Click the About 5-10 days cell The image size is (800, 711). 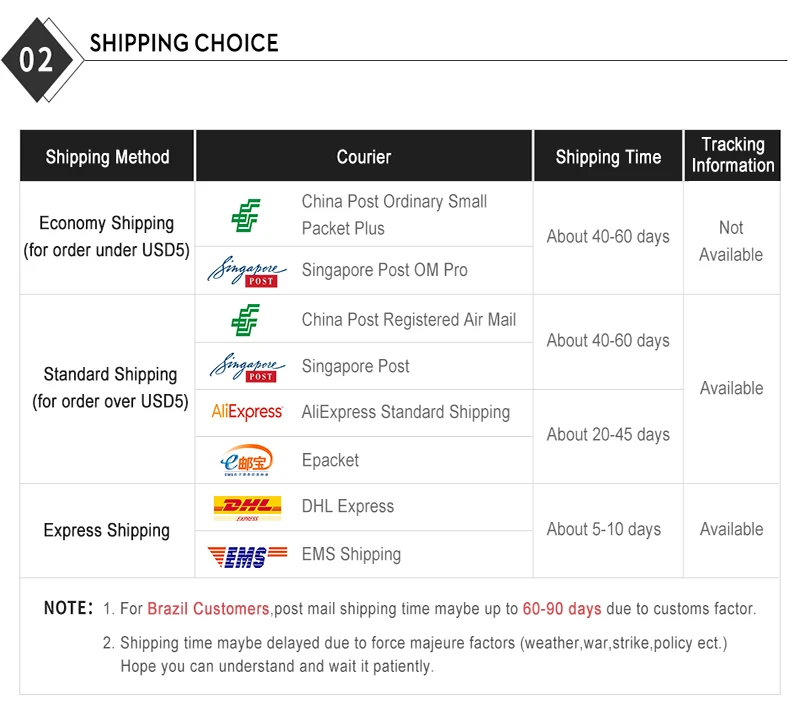point(603,529)
